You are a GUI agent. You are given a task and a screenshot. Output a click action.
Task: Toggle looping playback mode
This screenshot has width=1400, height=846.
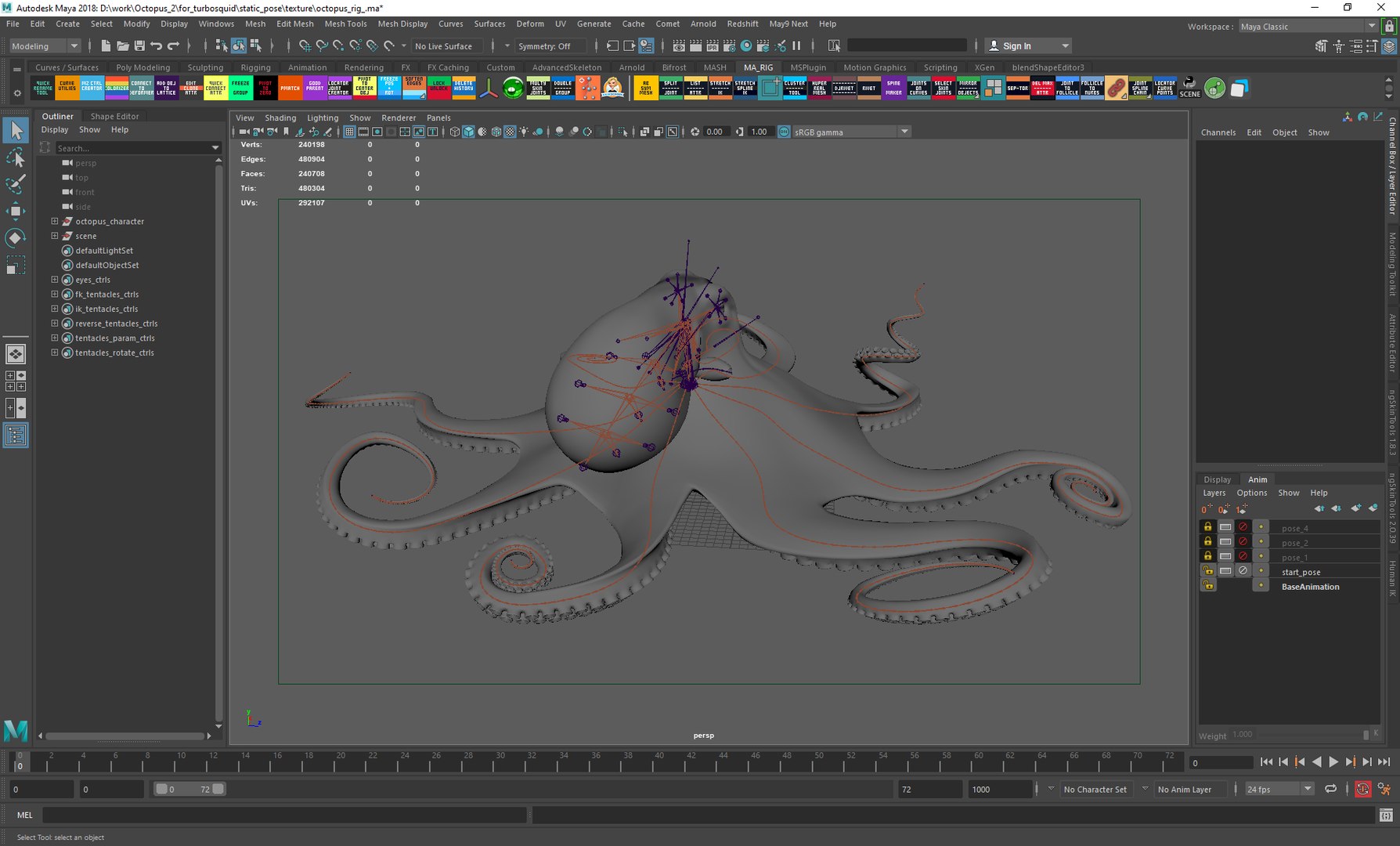1330,789
